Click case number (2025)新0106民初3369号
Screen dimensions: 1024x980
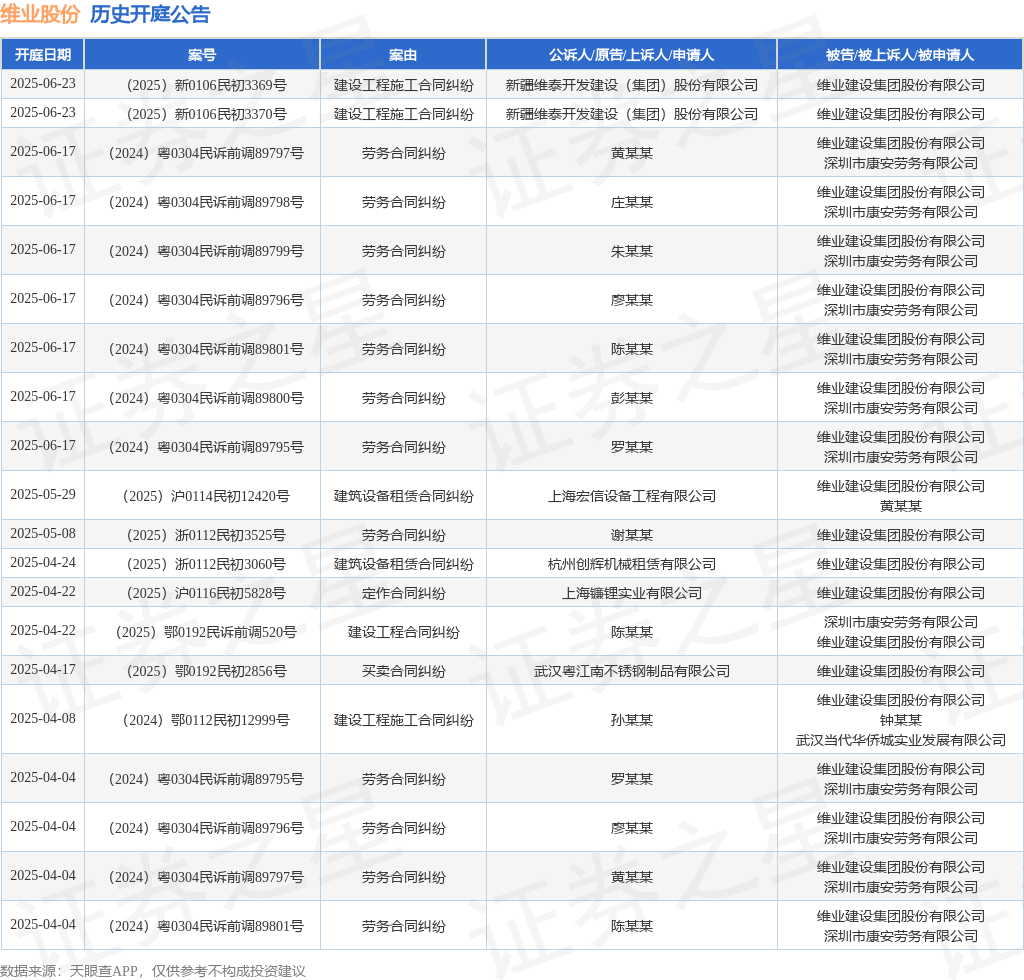(206, 85)
